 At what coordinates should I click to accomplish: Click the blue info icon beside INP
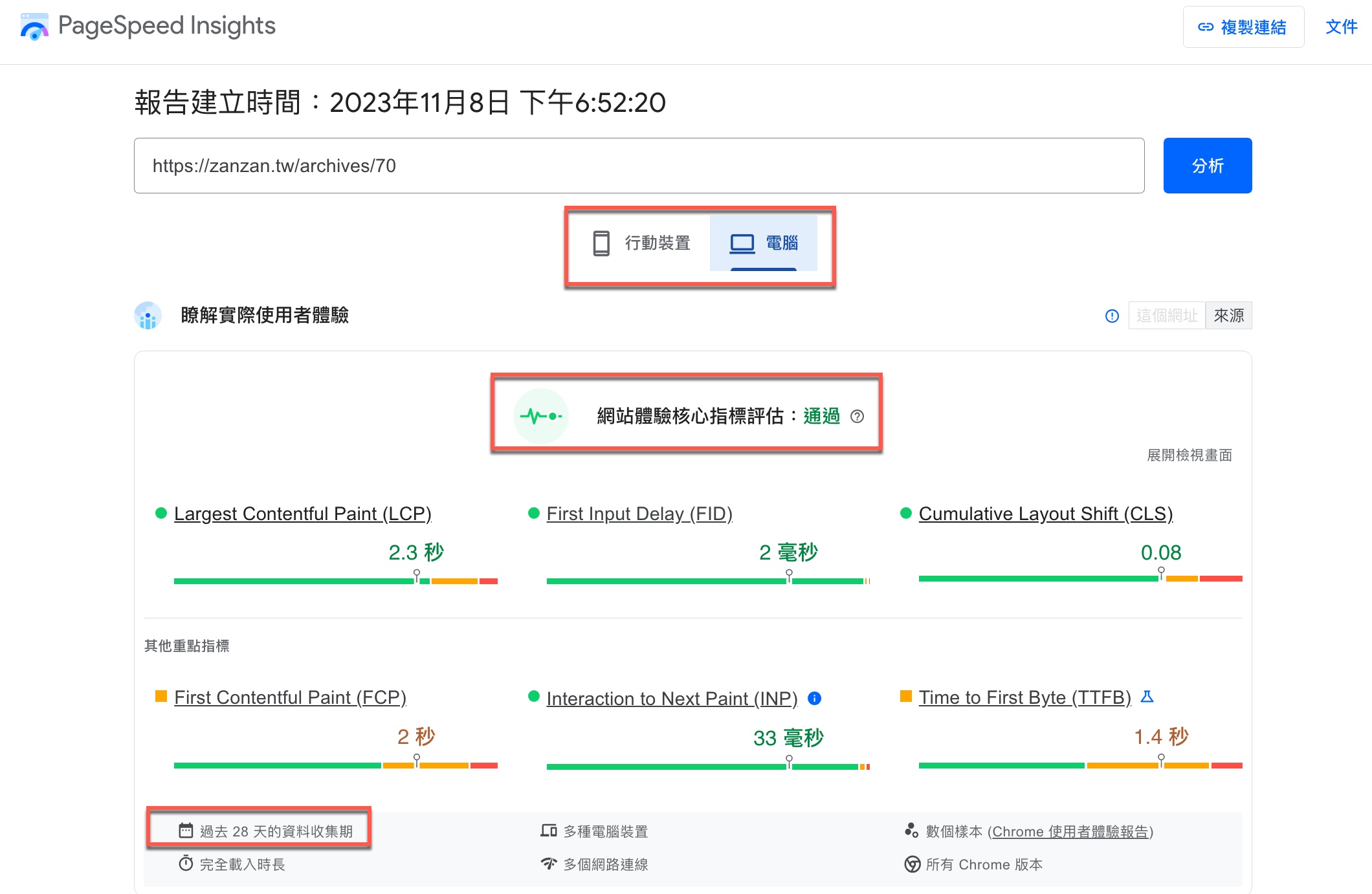tap(815, 698)
